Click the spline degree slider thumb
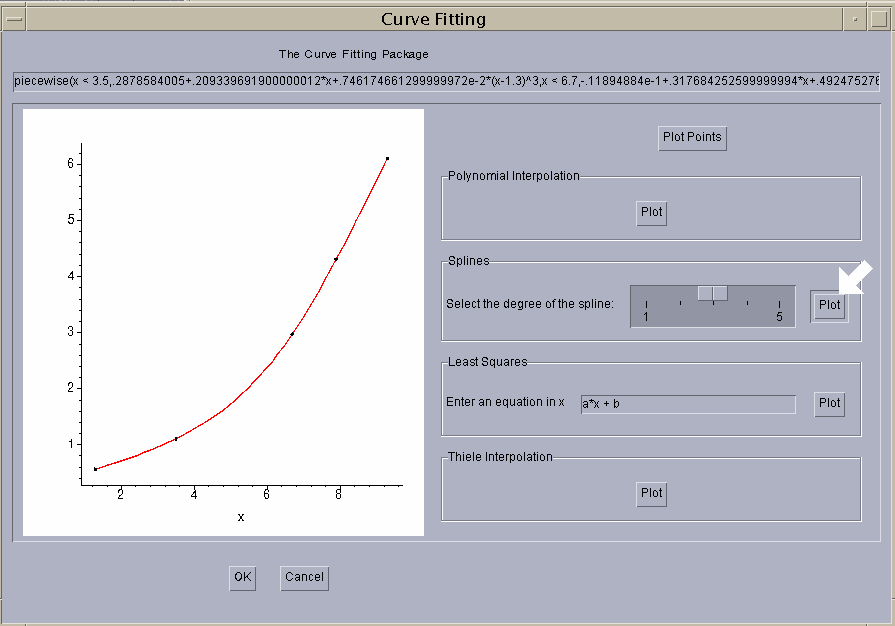This screenshot has width=895, height=626. [x=712, y=292]
